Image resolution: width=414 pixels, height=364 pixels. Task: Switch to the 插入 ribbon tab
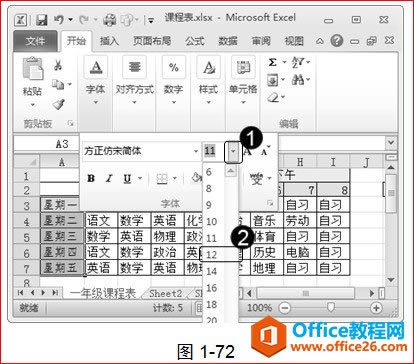(x=109, y=41)
